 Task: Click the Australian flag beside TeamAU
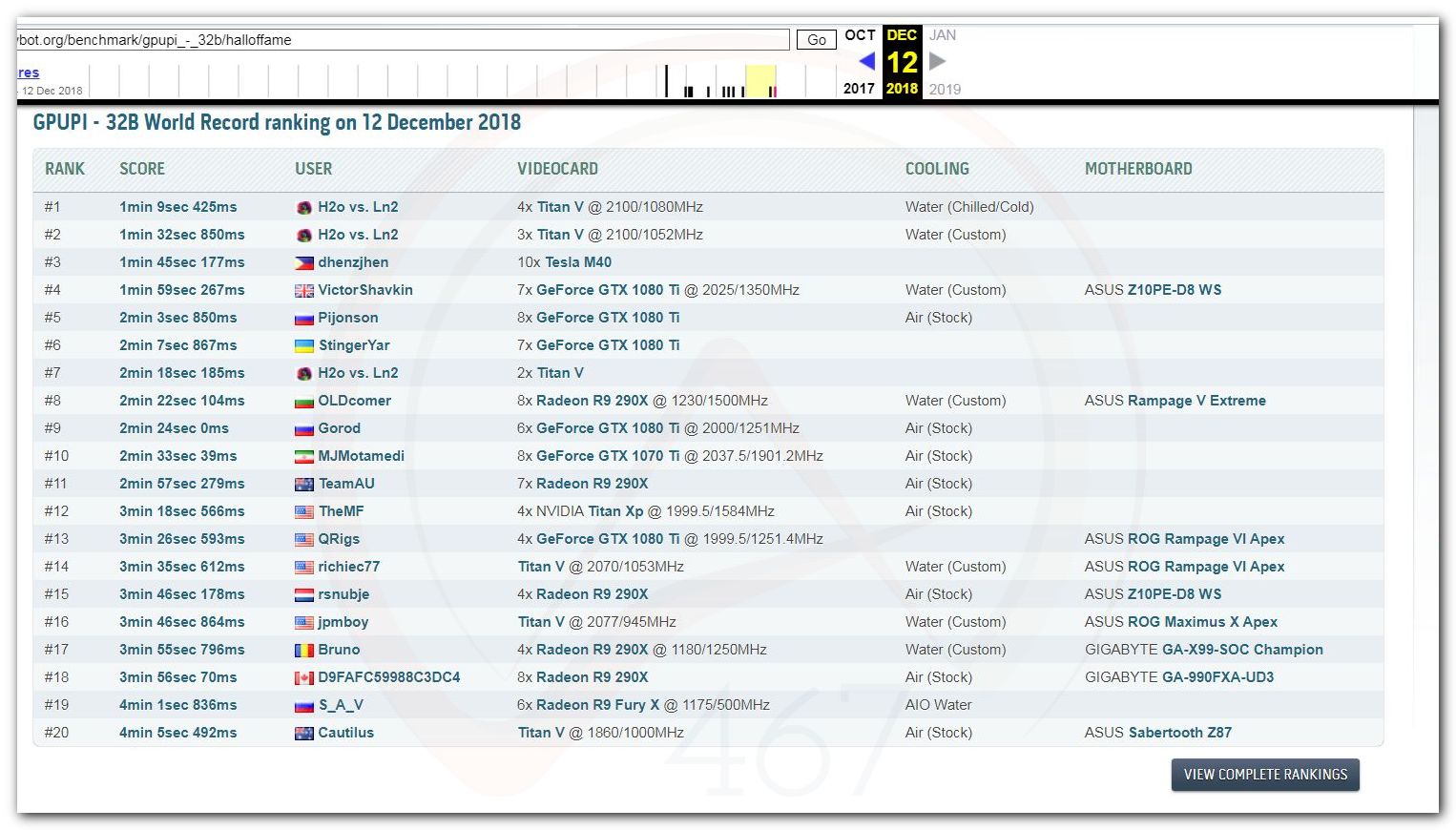click(x=304, y=484)
